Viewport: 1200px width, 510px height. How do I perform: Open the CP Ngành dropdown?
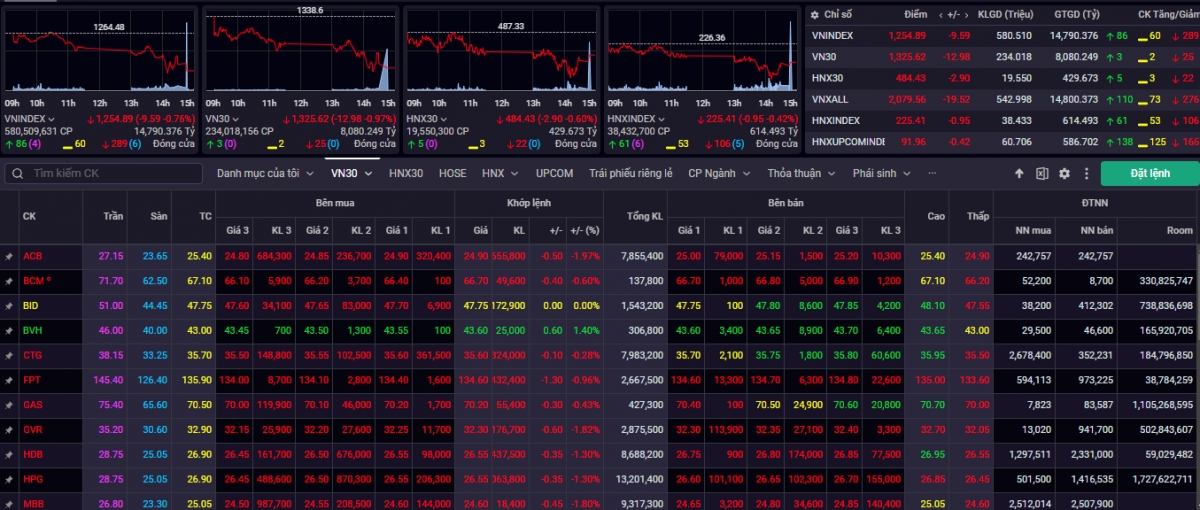pyautogui.click(x=718, y=173)
